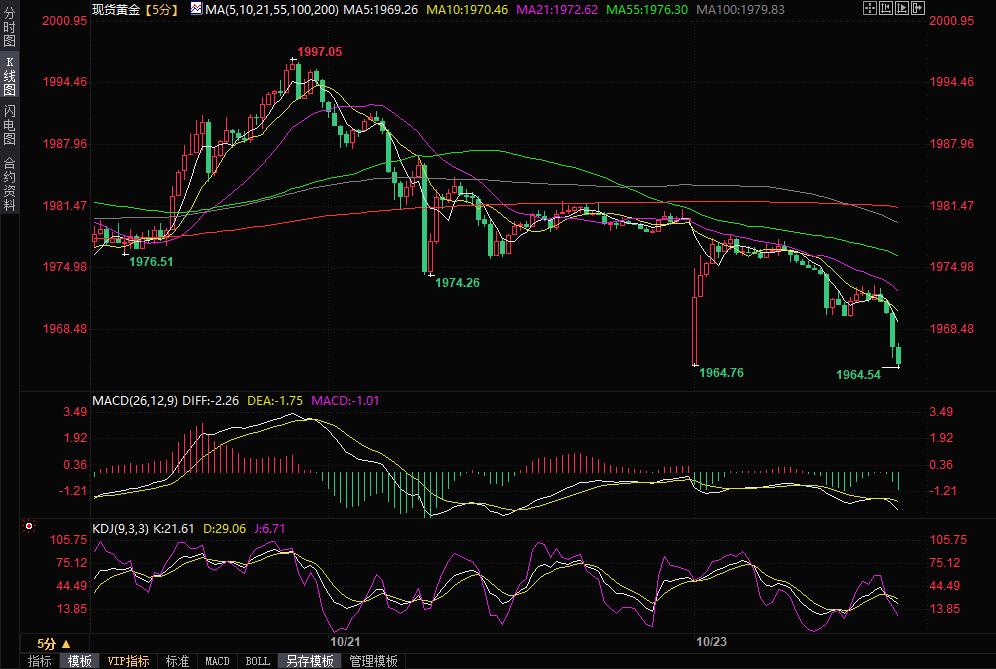
Task: Apply the MACD template button
Action: pyautogui.click(x=217, y=661)
